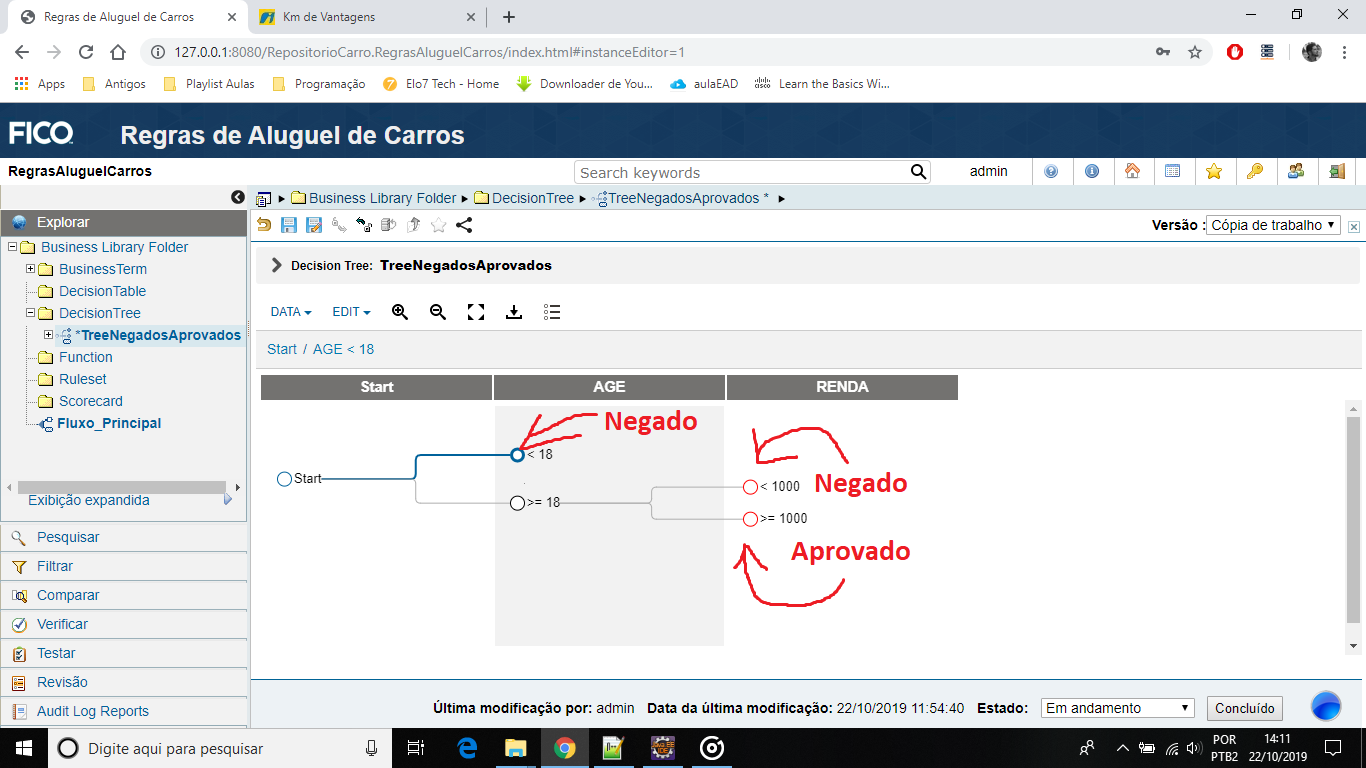Click the Undo arrow icon in the toolbar
The width and height of the screenshot is (1366, 768).
(265, 225)
